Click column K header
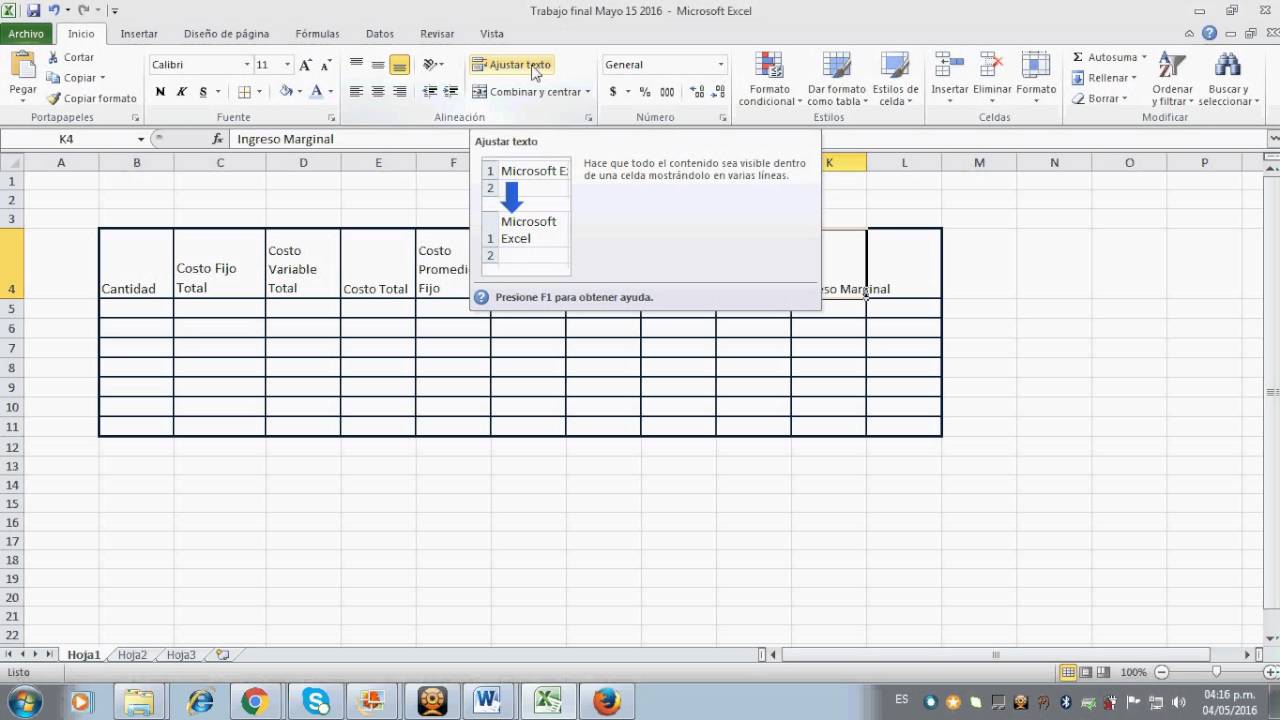The height and width of the screenshot is (720, 1280). 829,162
